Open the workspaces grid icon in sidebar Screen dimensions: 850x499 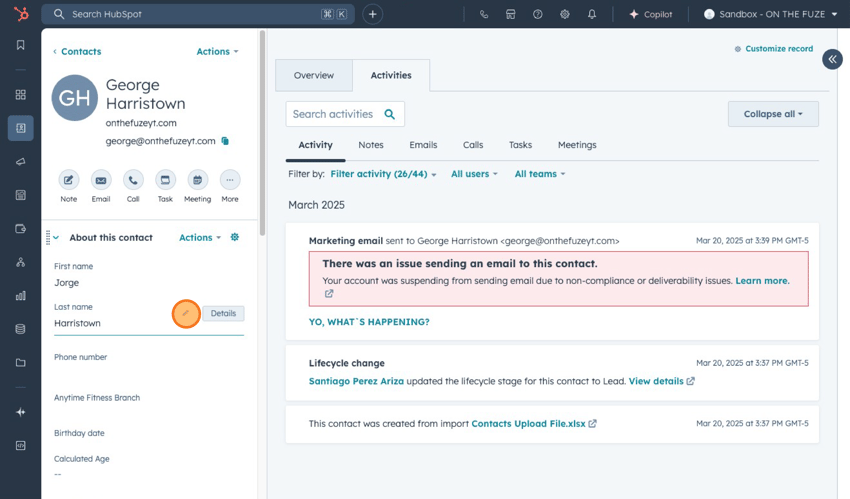pyautogui.click(x=21, y=95)
